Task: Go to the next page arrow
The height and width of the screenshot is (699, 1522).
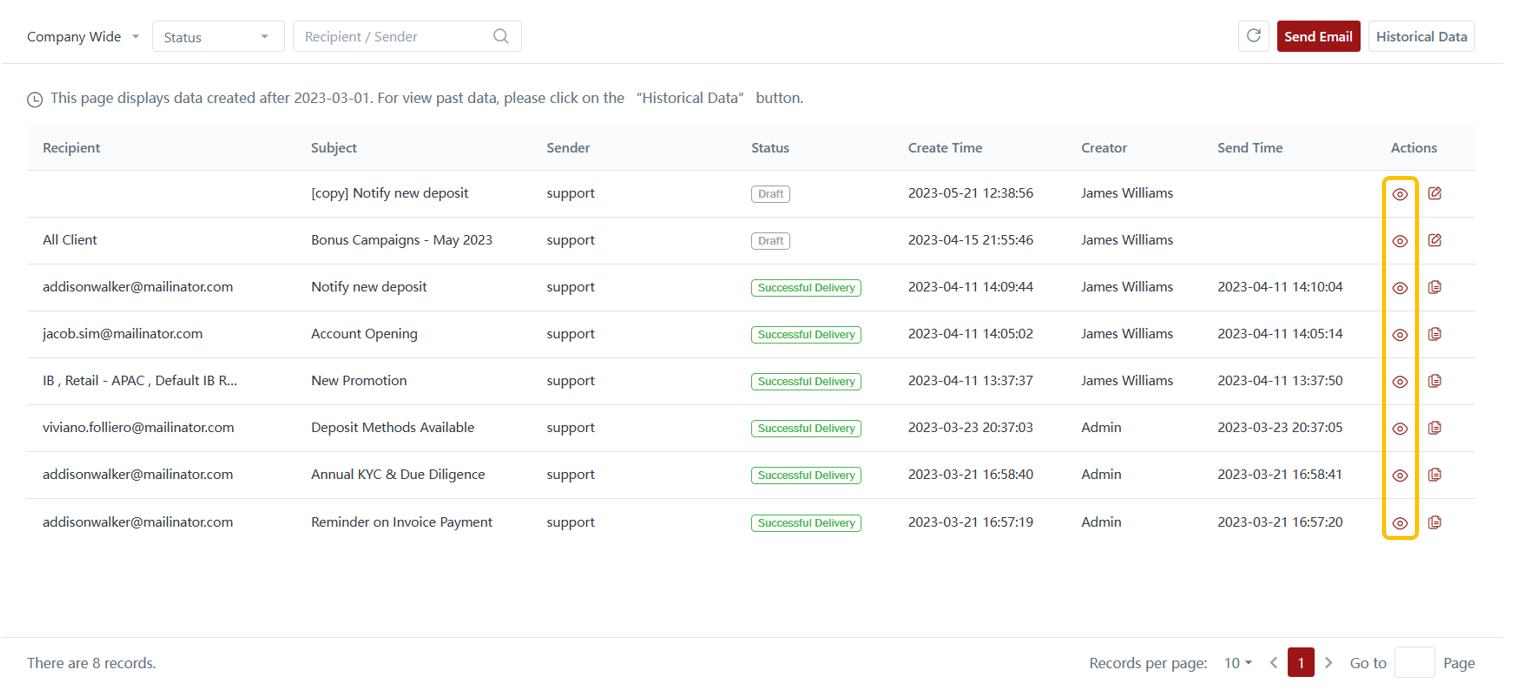Action: [1328, 663]
